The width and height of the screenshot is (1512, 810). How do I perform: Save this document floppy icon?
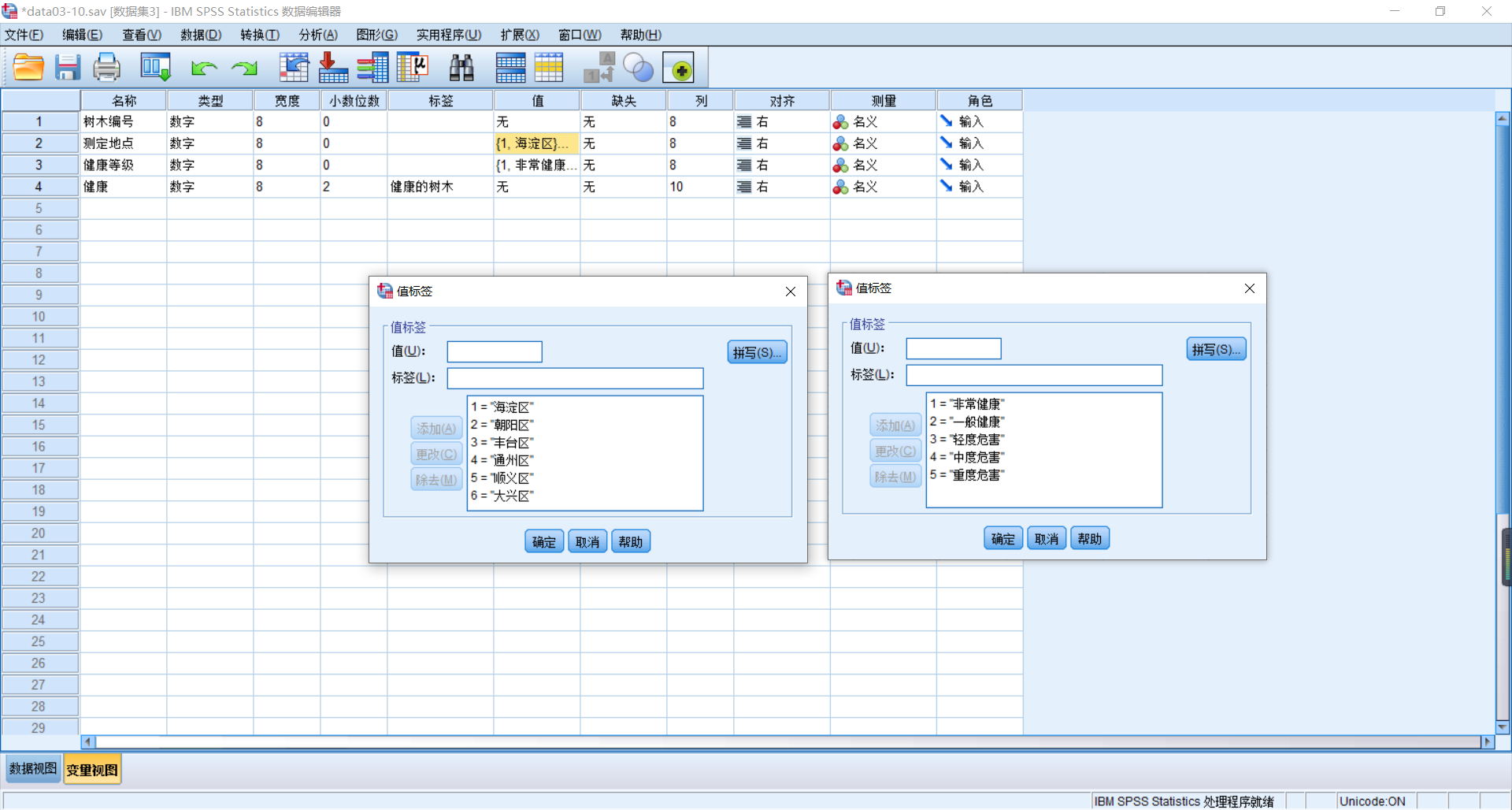tap(68, 68)
